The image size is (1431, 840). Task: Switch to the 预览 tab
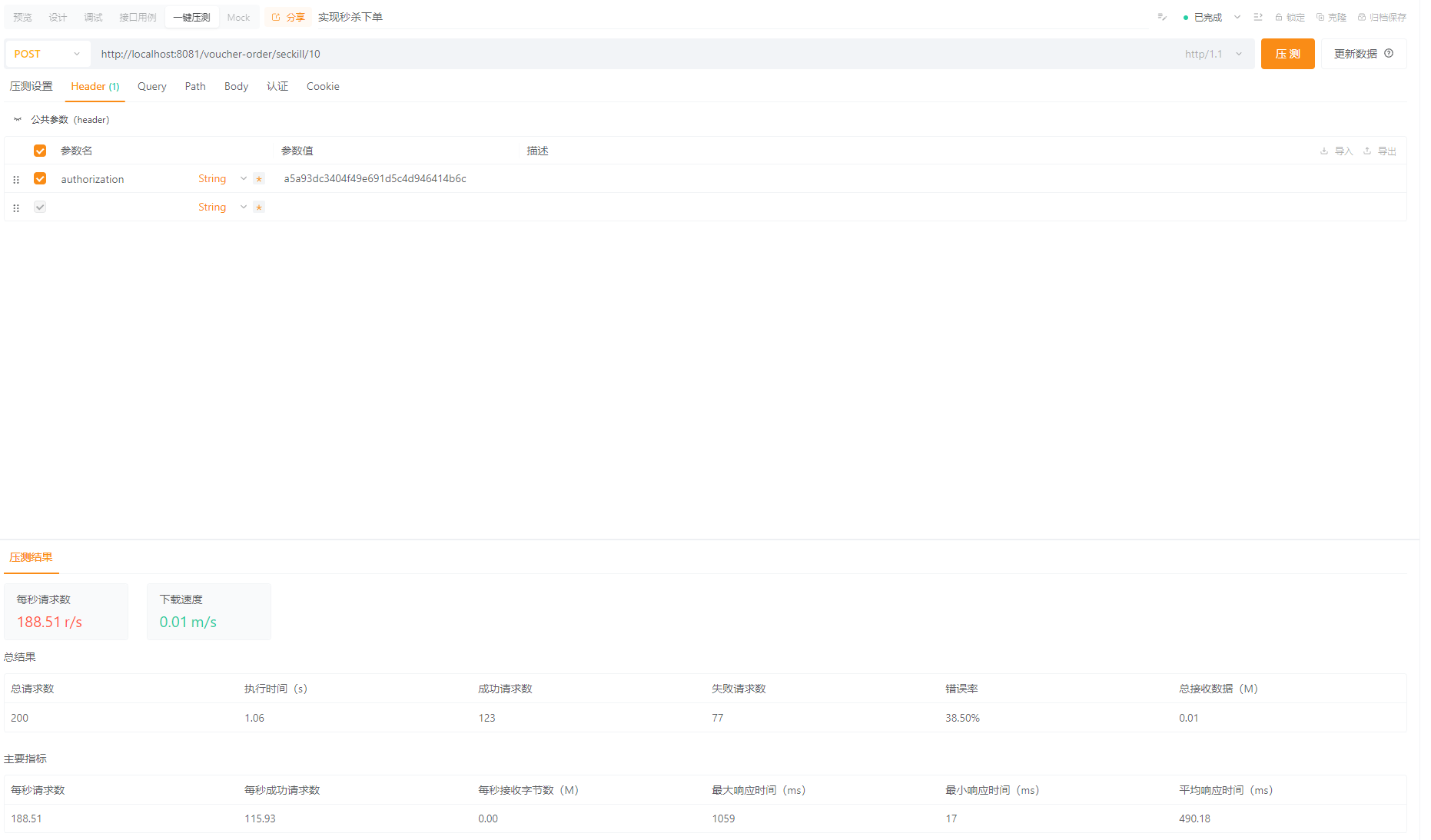pyautogui.click(x=22, y=17)
